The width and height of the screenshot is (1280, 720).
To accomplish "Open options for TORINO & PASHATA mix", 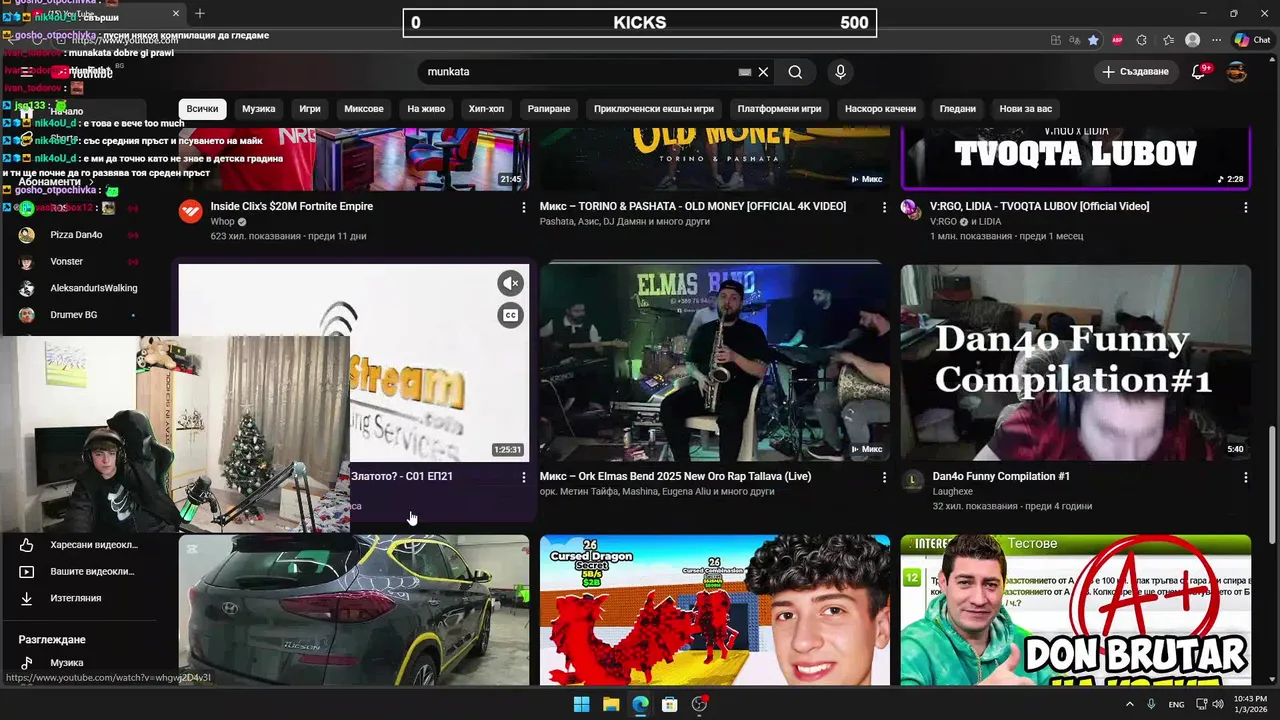I will pos(884,207).
